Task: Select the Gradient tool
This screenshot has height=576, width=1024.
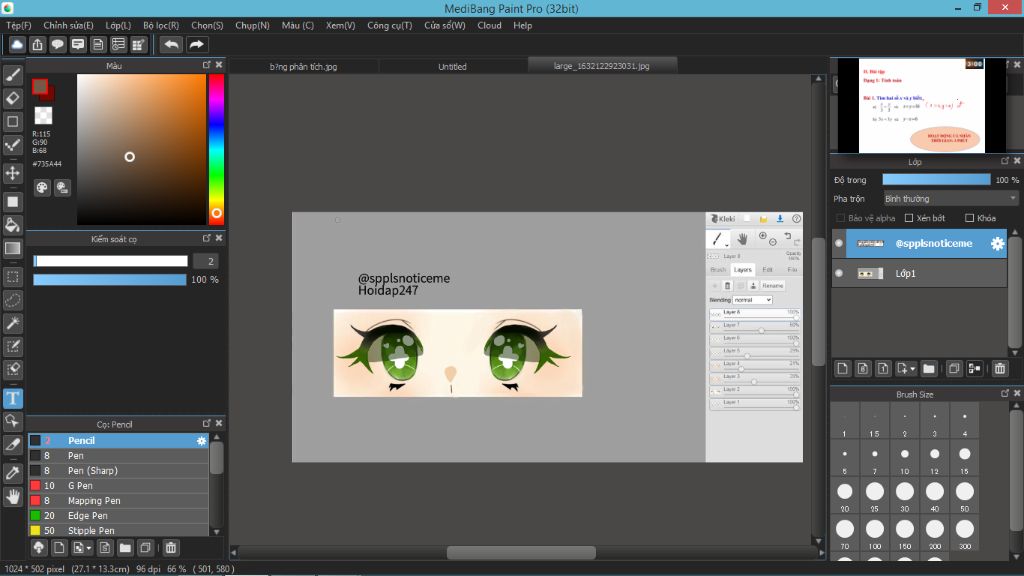Action: click(12, 248)
